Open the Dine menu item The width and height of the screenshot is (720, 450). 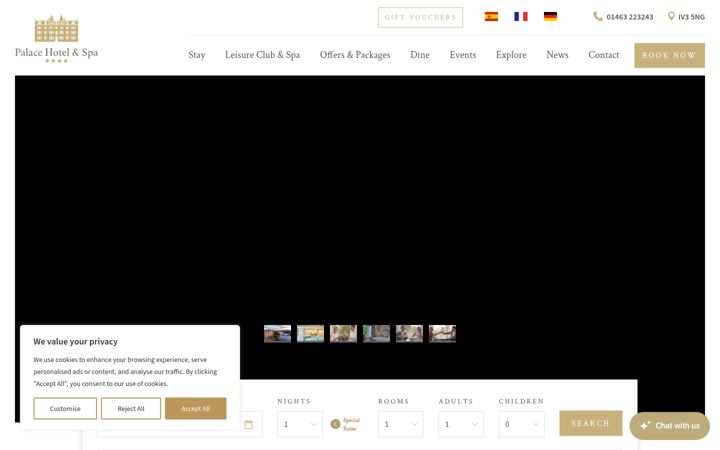point(420,55)
